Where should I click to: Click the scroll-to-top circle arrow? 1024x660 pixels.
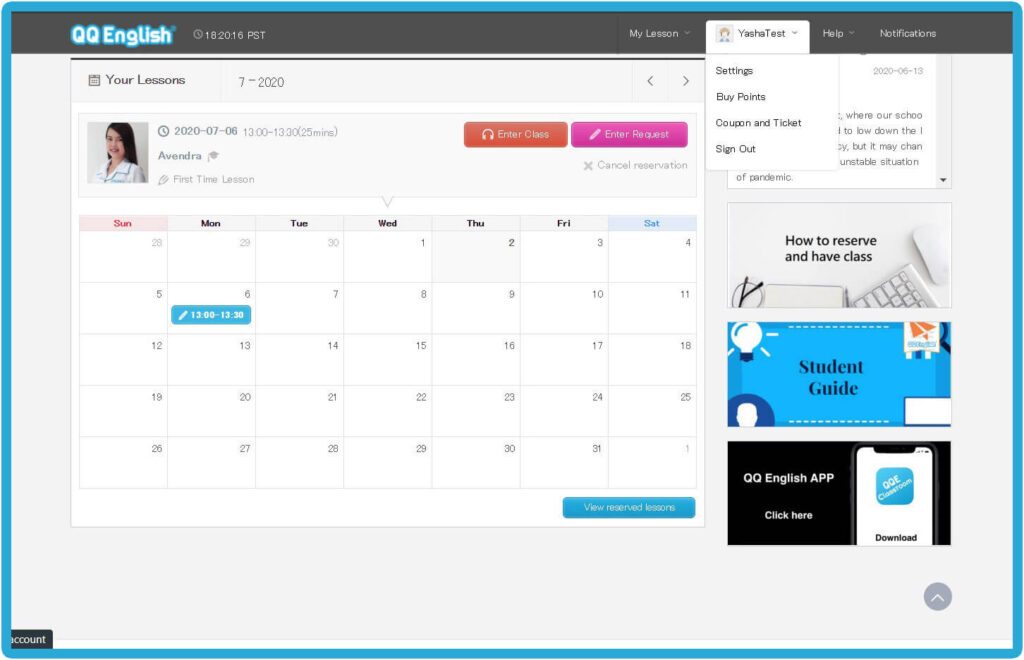click(937, 597)
